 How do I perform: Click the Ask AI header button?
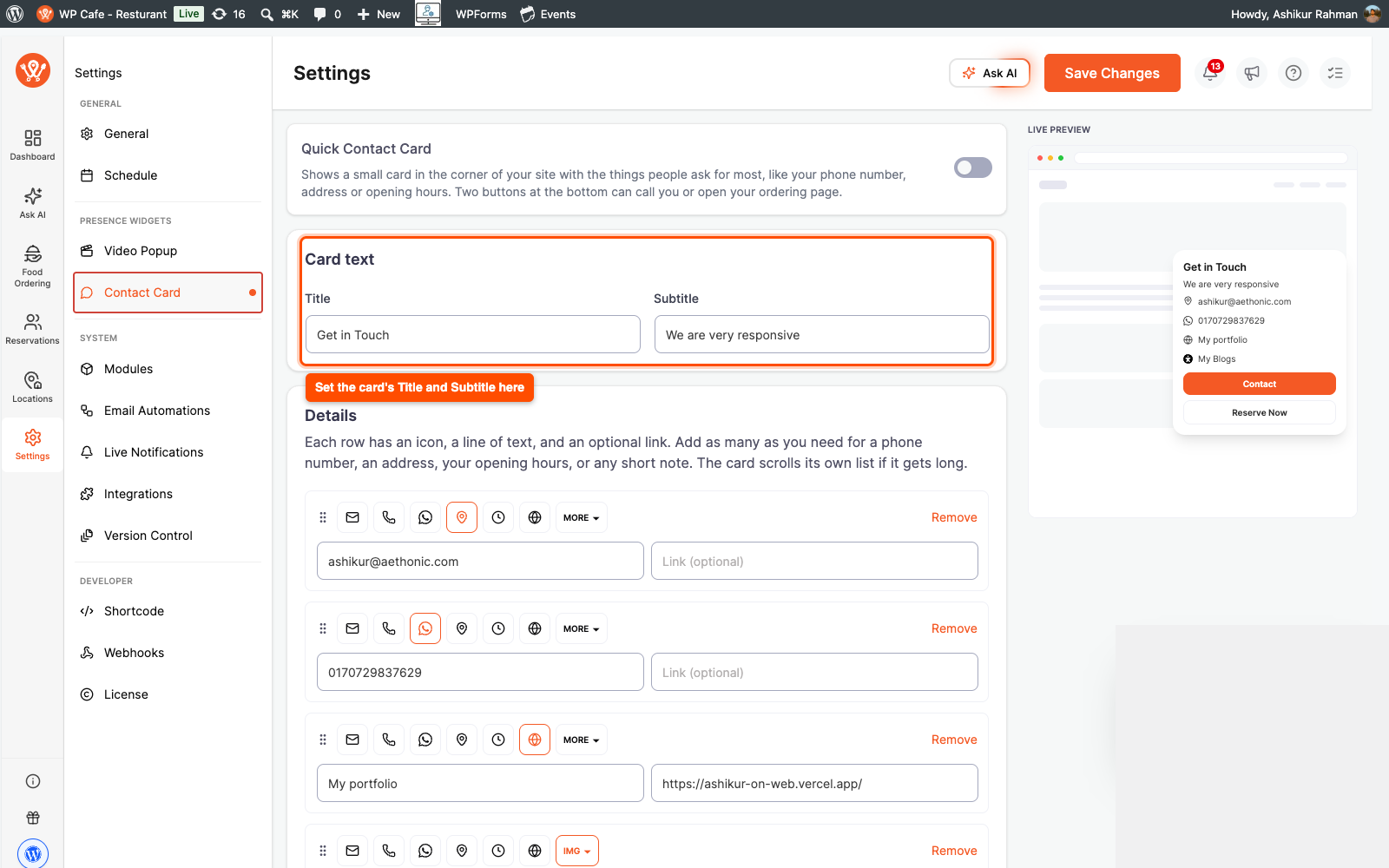coord(990,73)
